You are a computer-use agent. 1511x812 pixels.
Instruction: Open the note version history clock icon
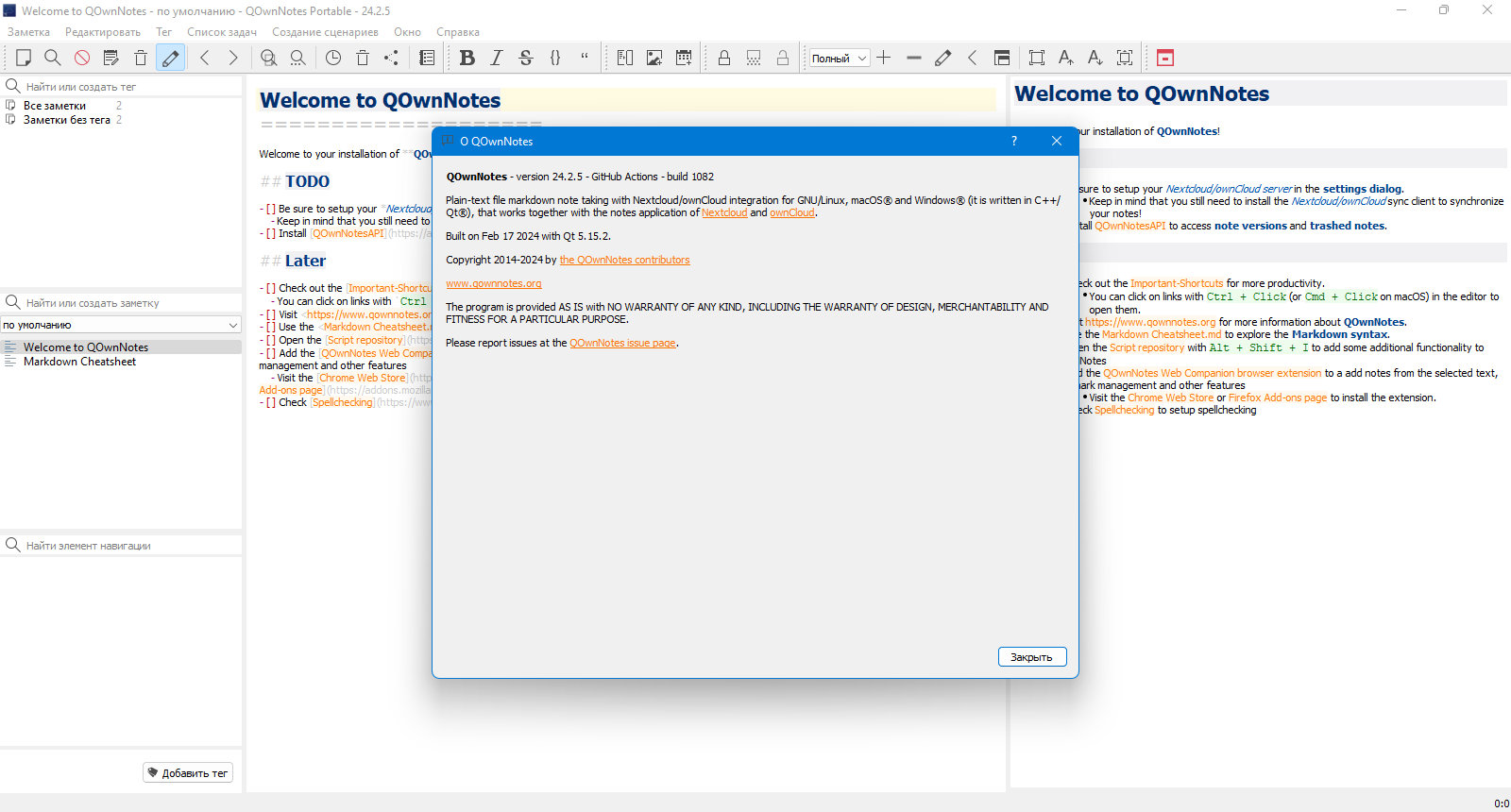[x=333, y=58]
